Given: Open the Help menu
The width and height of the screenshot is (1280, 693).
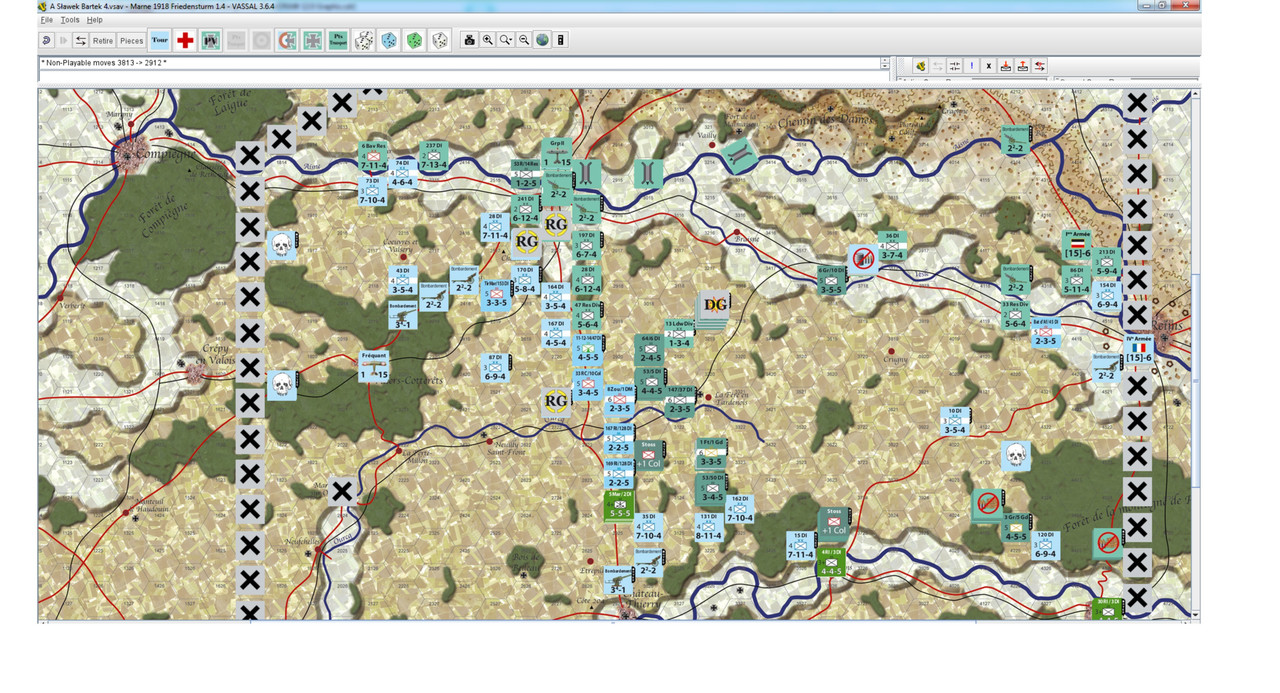Looking at the screenshot, I should (x=94, y=20).
